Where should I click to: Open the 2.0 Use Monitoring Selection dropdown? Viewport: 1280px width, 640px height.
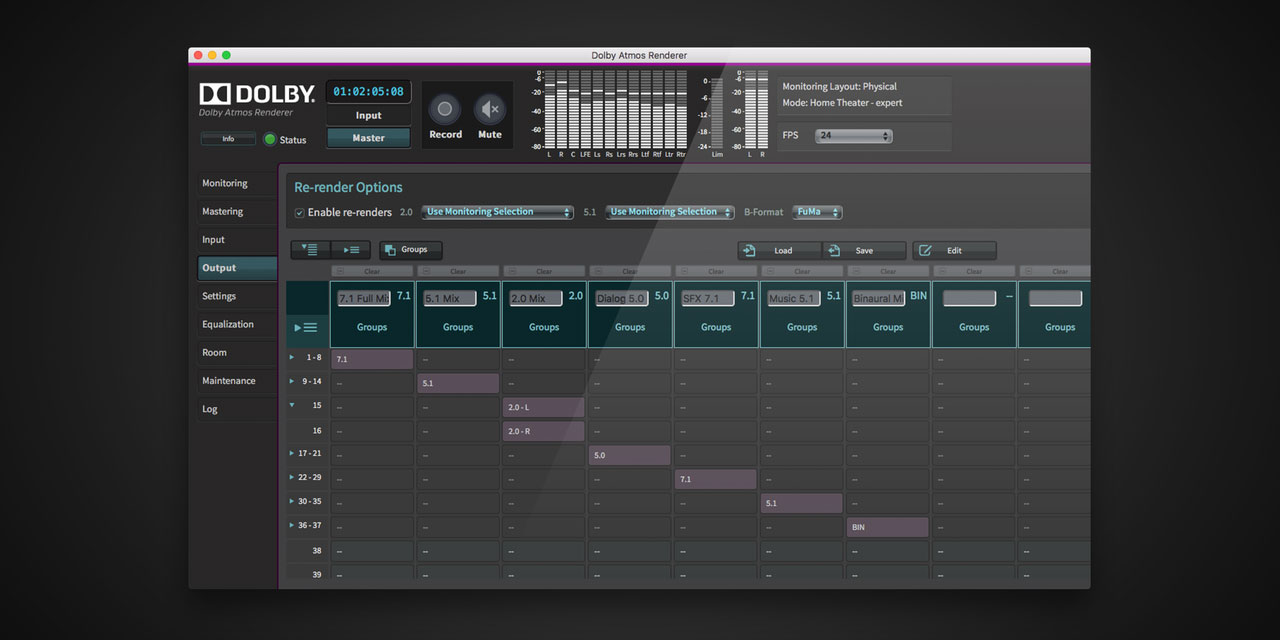(x=497, y=212)
